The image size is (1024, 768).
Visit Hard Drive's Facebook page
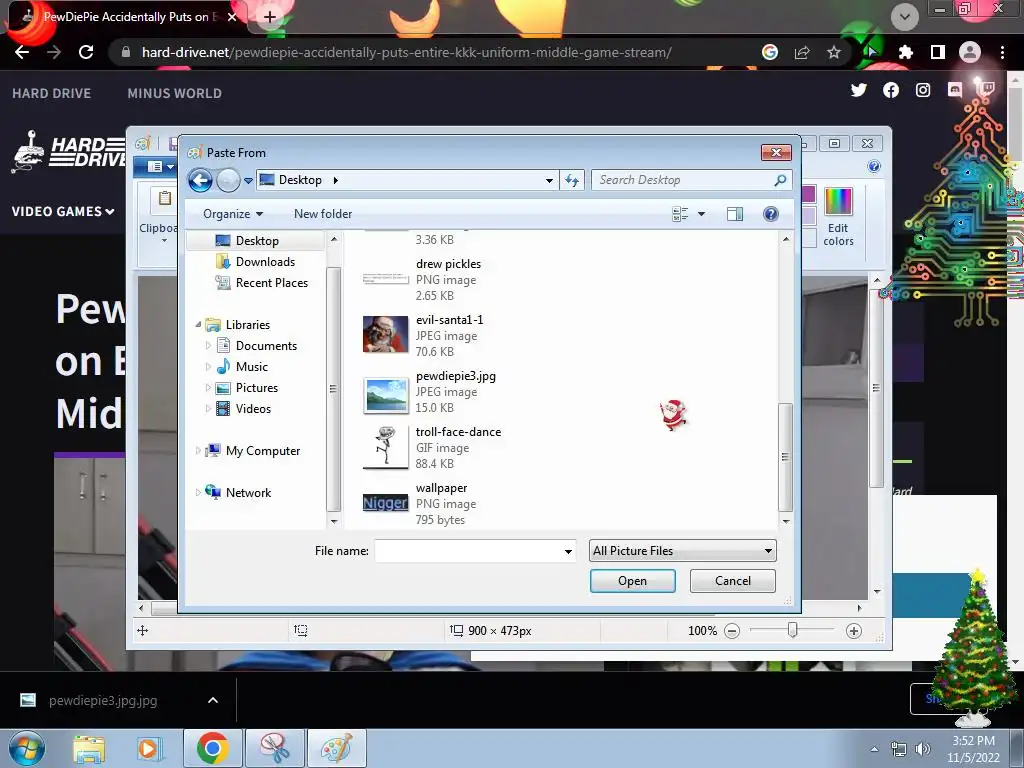click(891, 90)
